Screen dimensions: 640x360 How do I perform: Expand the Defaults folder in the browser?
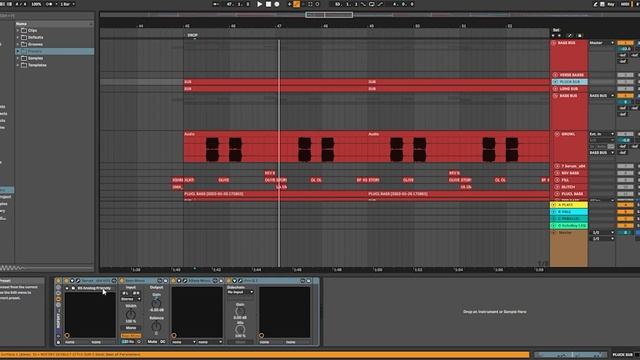[18, 38]
